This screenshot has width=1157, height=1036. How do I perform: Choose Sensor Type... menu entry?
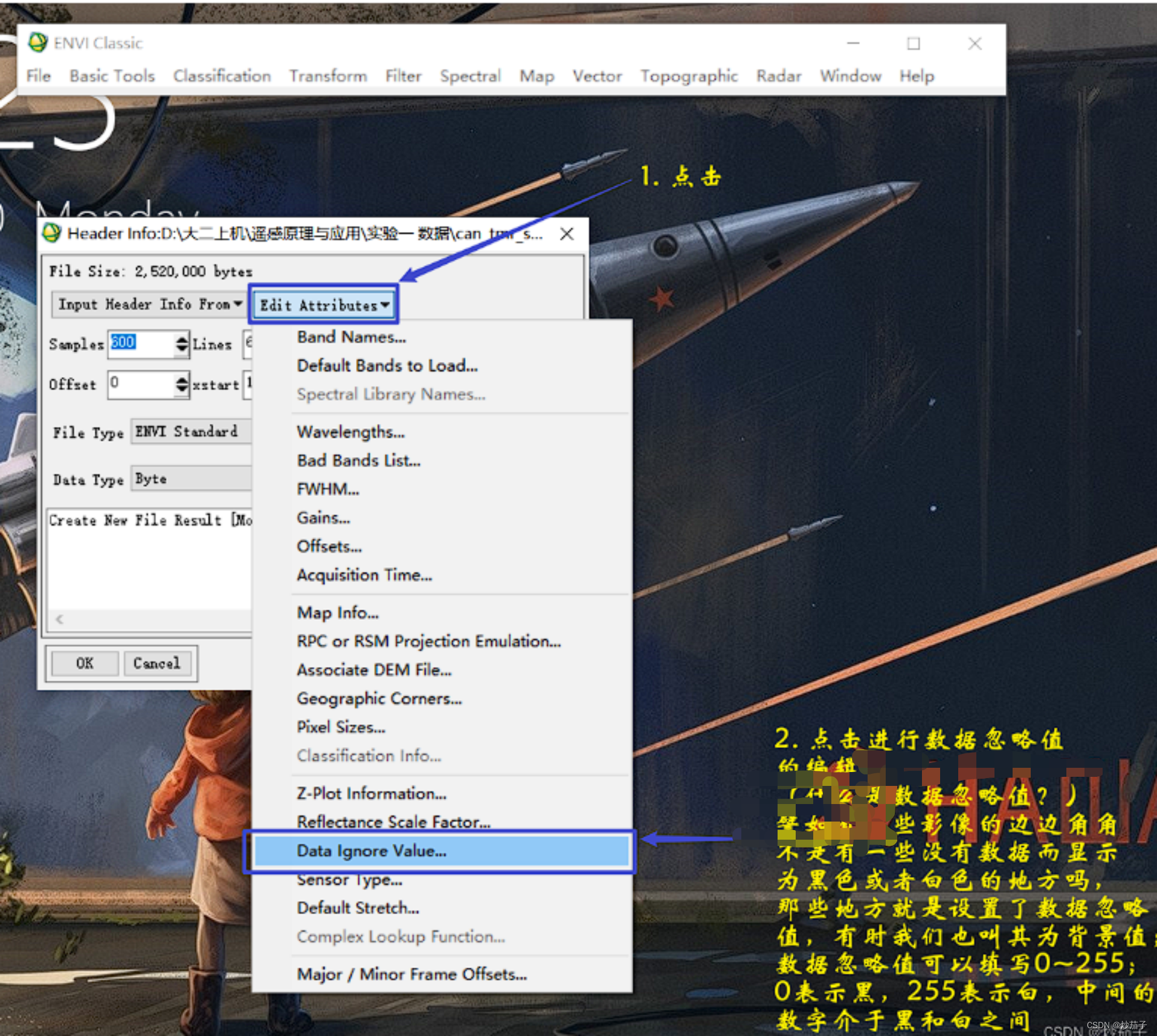[349, 880]
